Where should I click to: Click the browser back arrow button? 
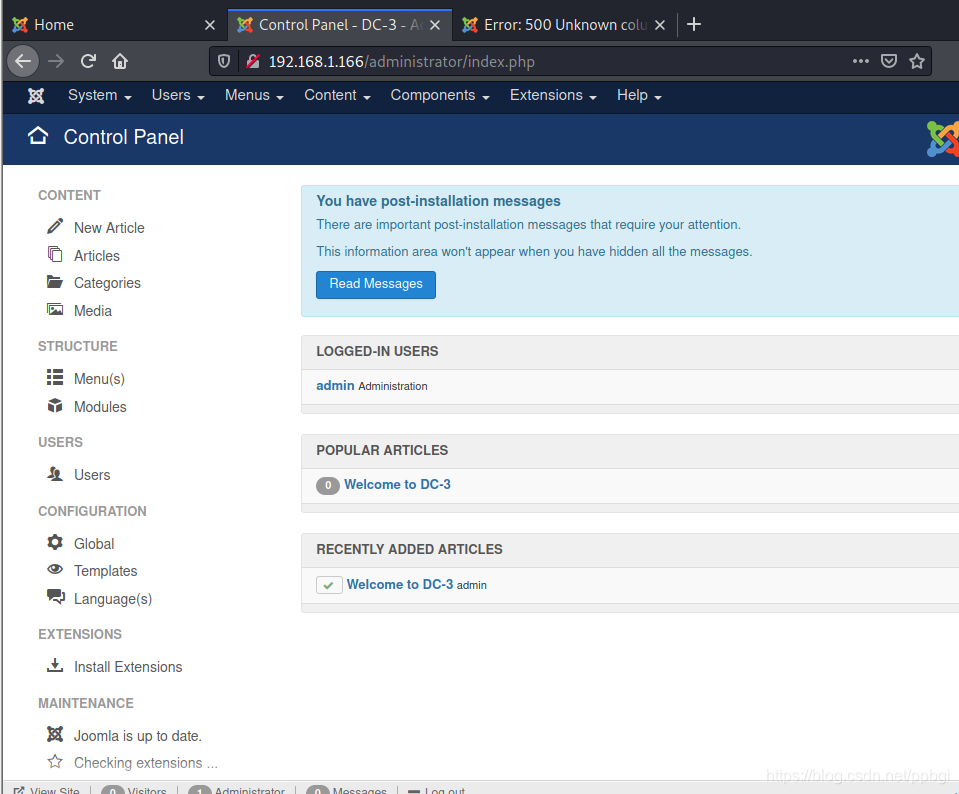pos(23,61)
